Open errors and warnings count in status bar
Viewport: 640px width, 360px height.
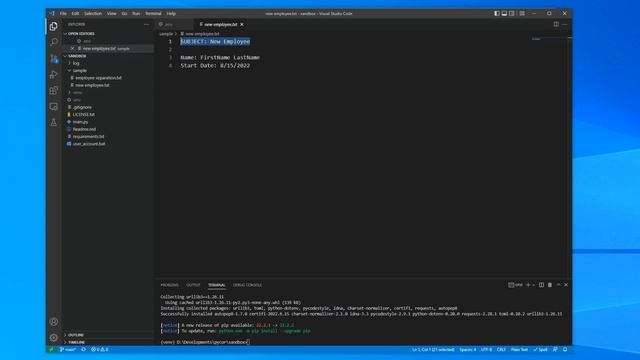[x=100, y=349]
